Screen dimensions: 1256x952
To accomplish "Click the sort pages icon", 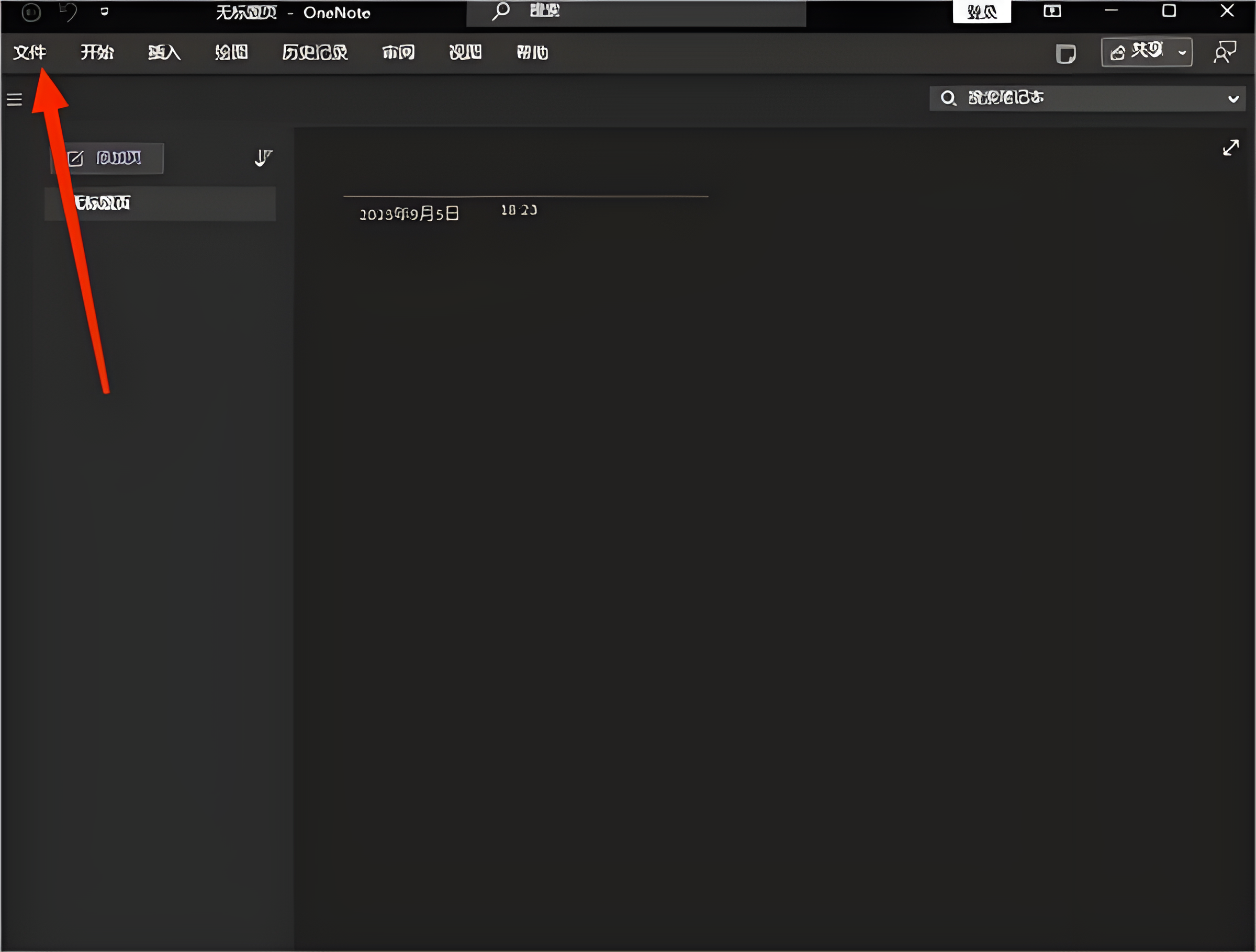I will 263,158.
